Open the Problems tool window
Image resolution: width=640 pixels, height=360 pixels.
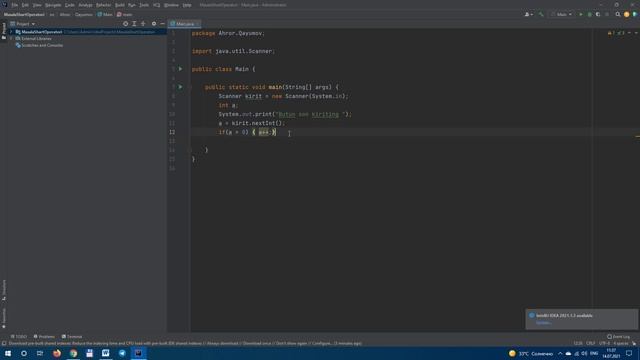[x=44, y=337]
